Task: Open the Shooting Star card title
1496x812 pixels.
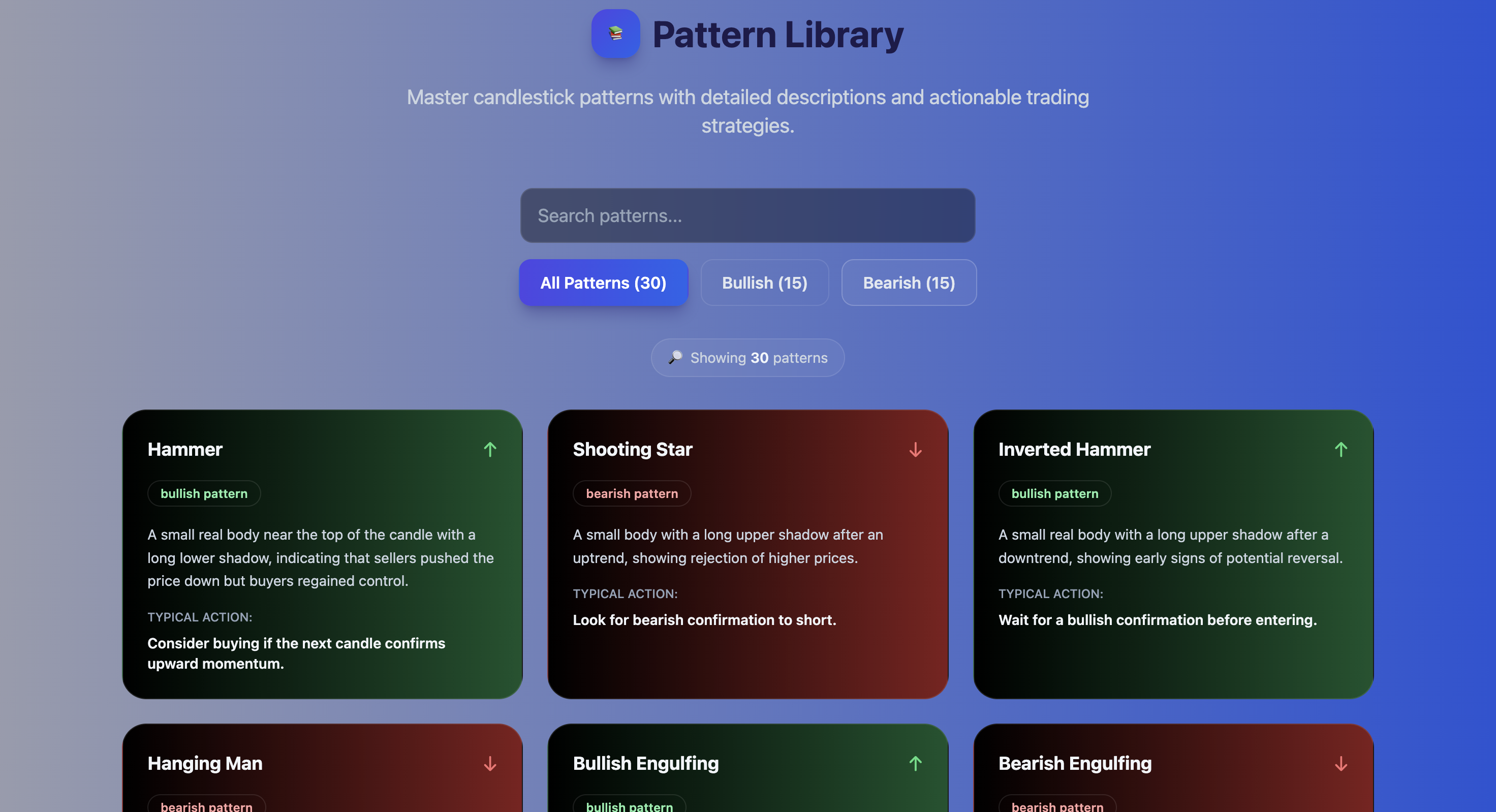Action: click(633, 449)
